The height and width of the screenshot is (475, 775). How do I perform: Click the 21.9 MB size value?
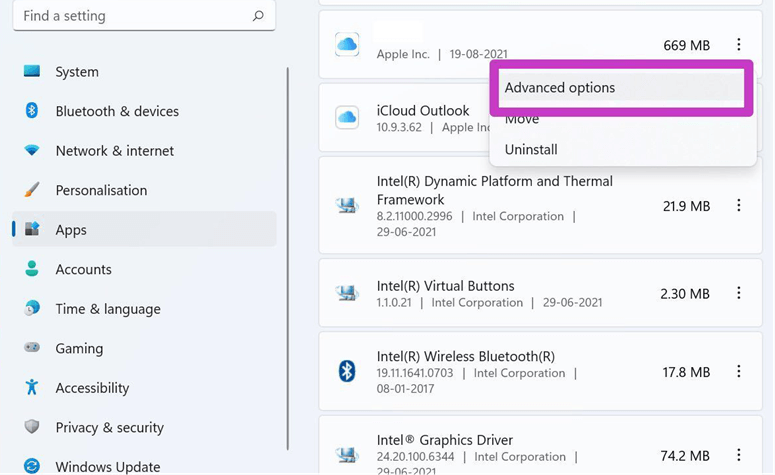(687, 206)
